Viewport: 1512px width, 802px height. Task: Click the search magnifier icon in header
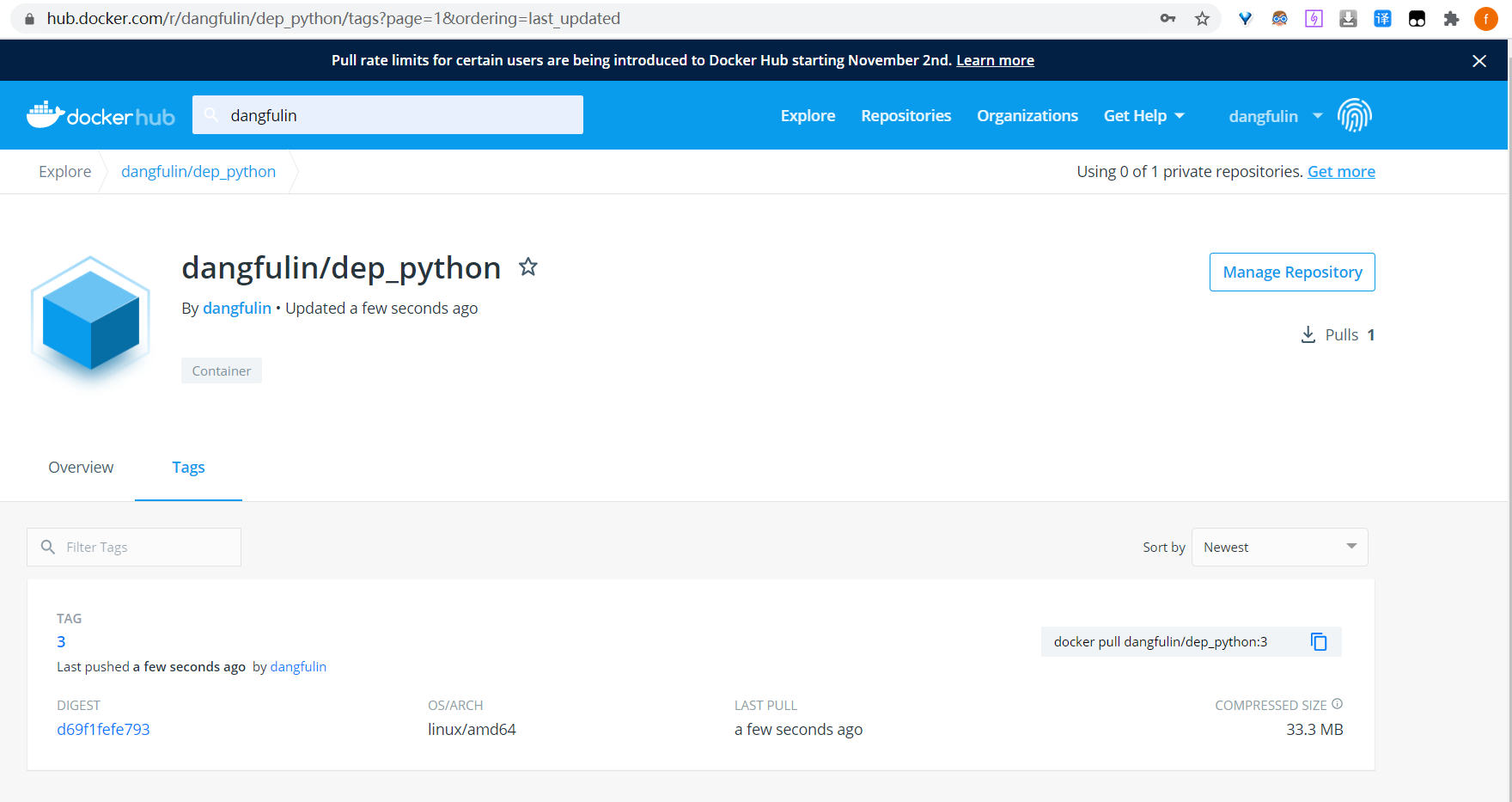[210, 115]
